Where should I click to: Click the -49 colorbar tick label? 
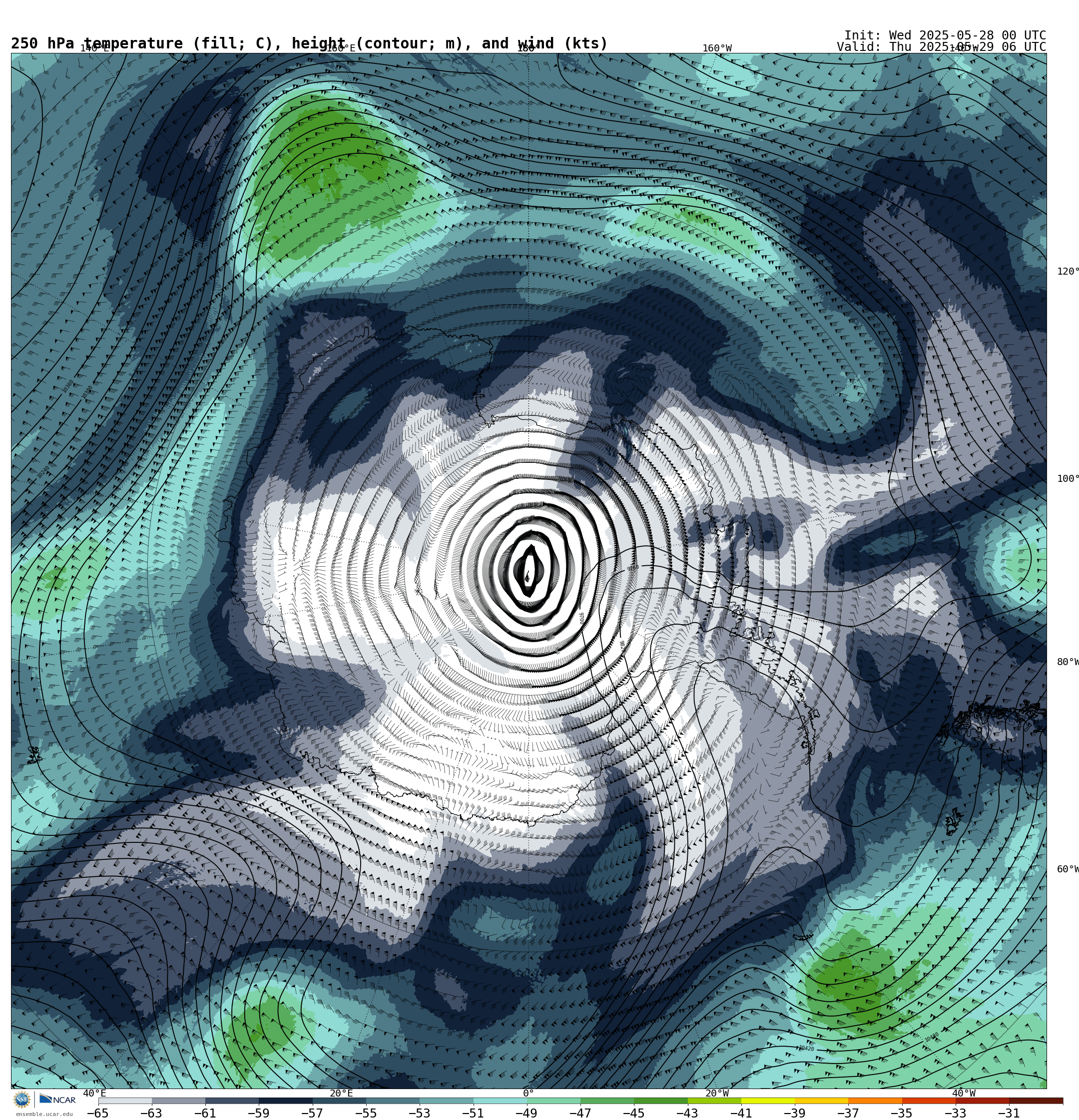(x=527, y=1113)
